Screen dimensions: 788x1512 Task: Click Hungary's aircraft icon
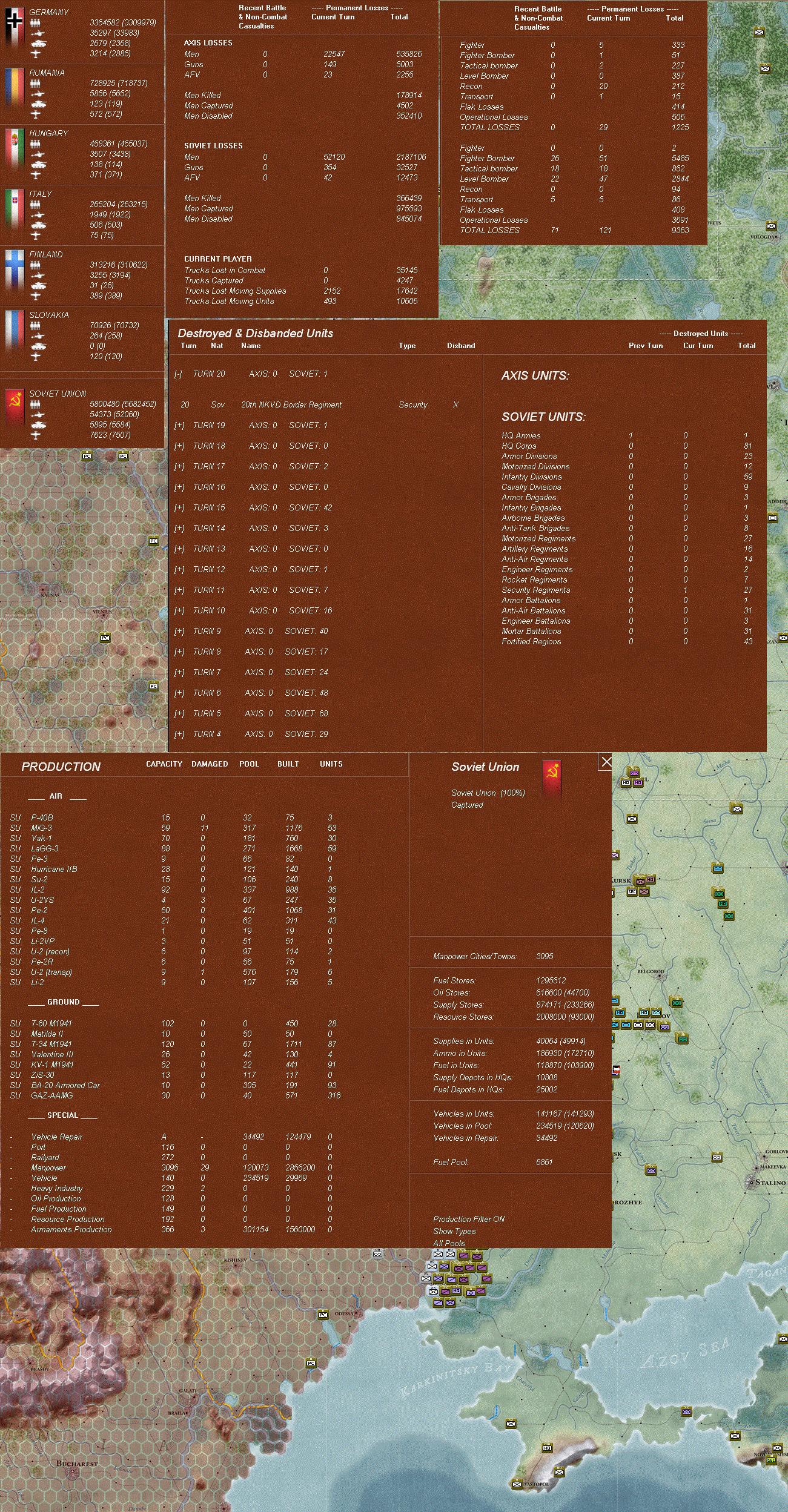36,175
